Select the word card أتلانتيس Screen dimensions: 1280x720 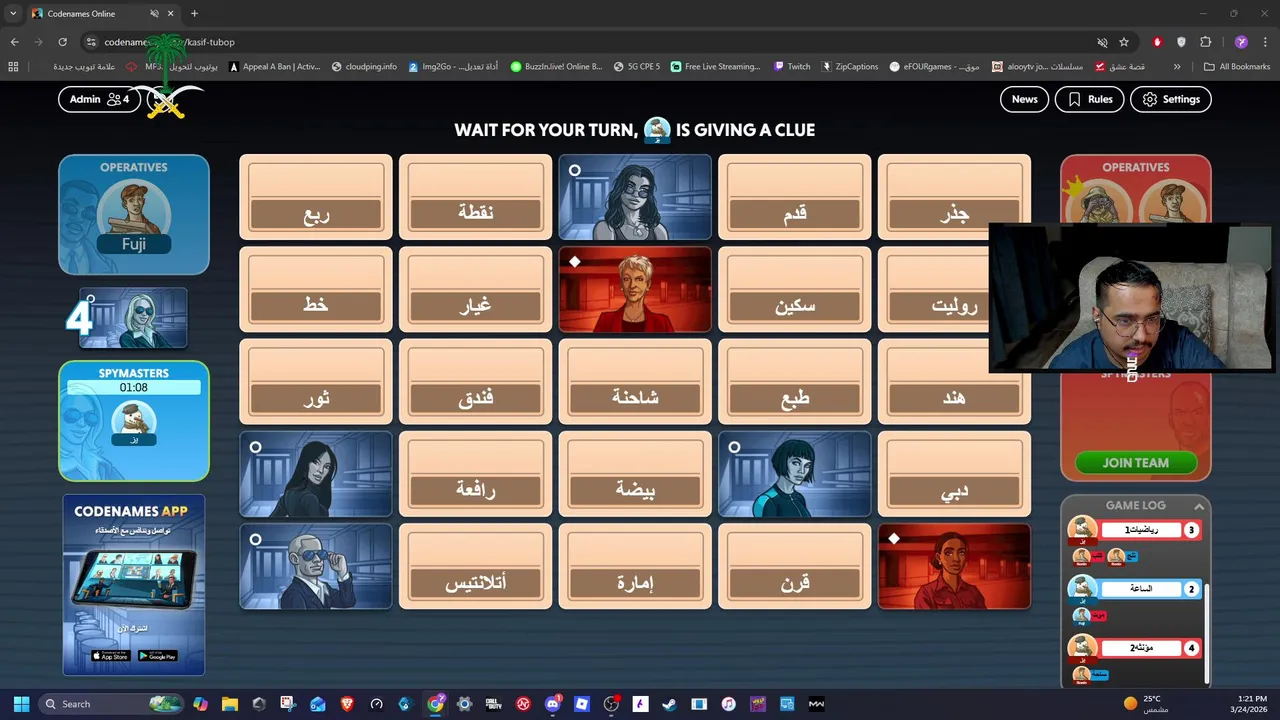pyautogui.click(x=476, y=567)
